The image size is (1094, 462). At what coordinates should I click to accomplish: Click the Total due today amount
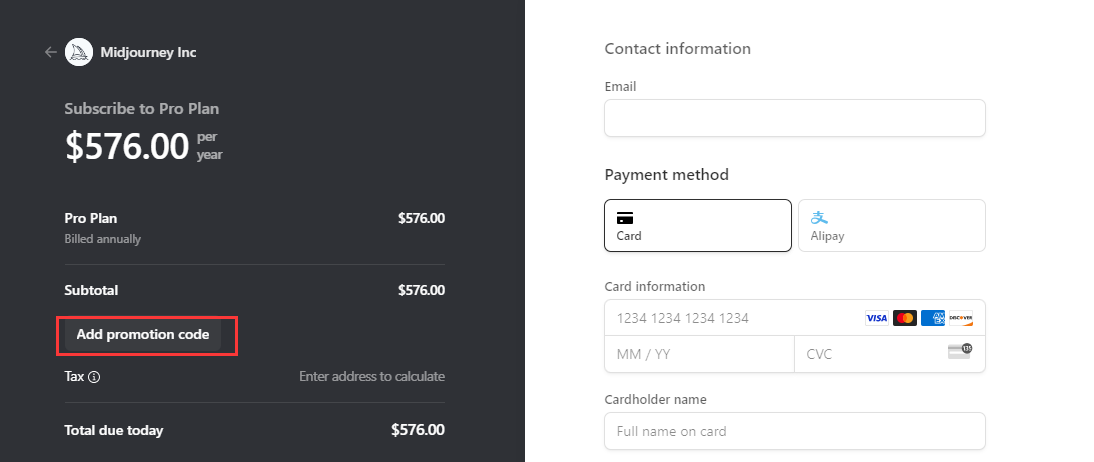(x=418, y=430)
